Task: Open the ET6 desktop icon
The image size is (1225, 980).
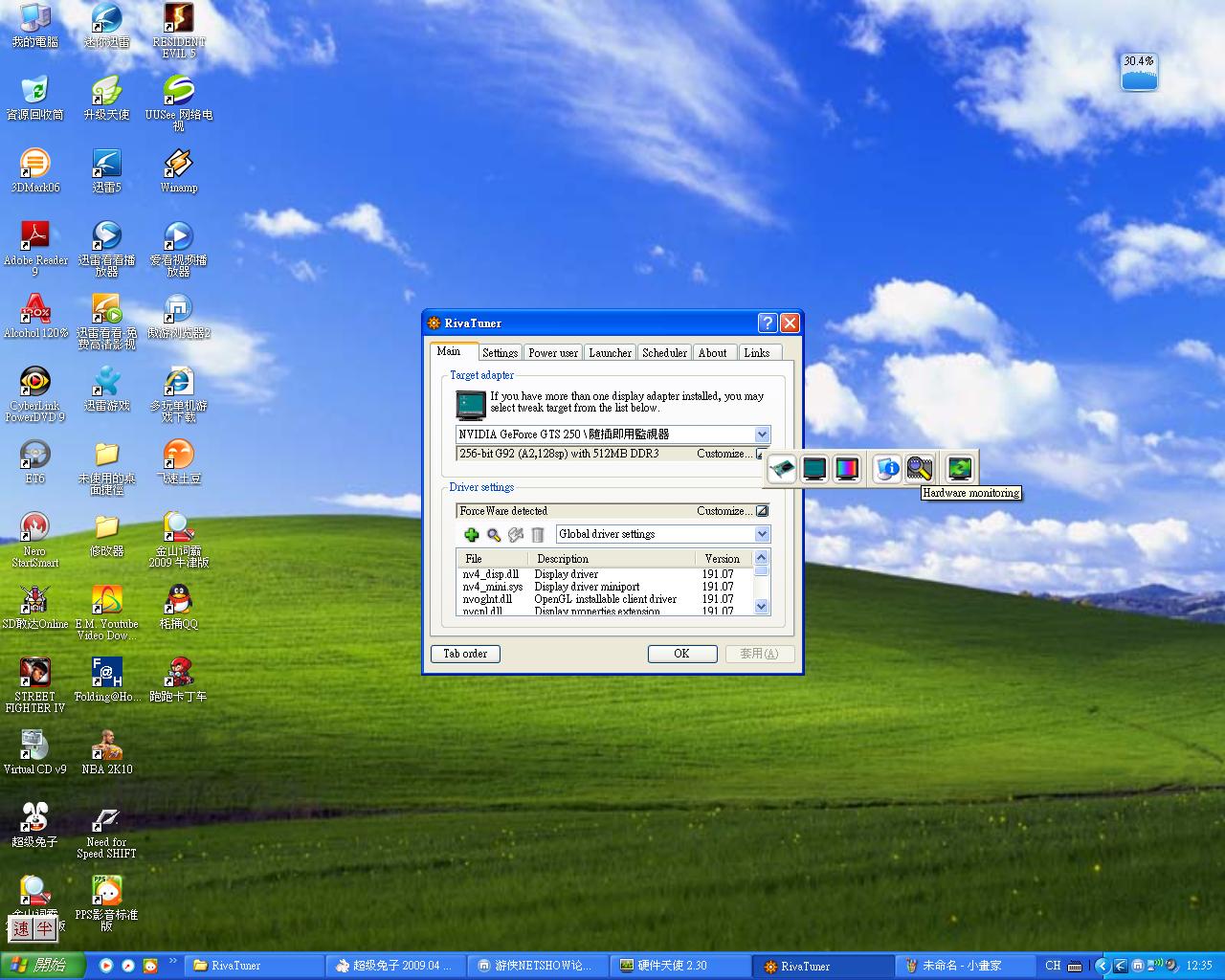Action: click(x=35, y=460)
